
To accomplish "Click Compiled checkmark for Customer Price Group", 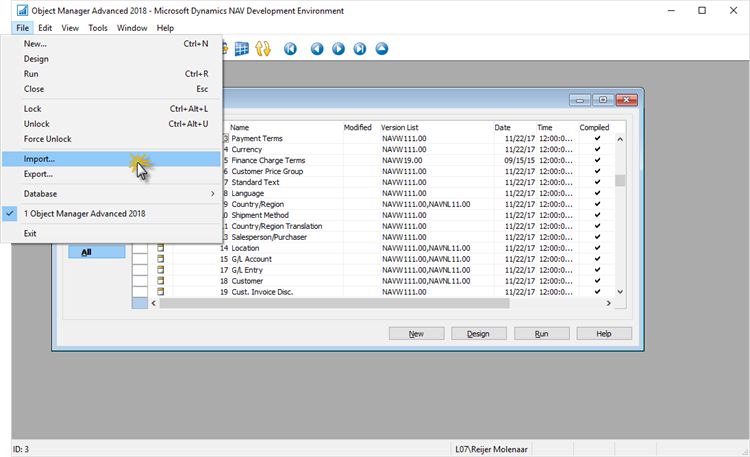I will (x=597, y=171).
